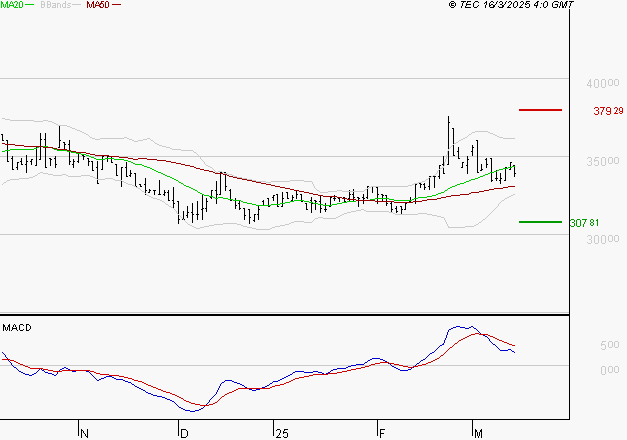The image size is (627, 440).
Task: Select the green 307.81 support line
Action: [x=540, y=221]
